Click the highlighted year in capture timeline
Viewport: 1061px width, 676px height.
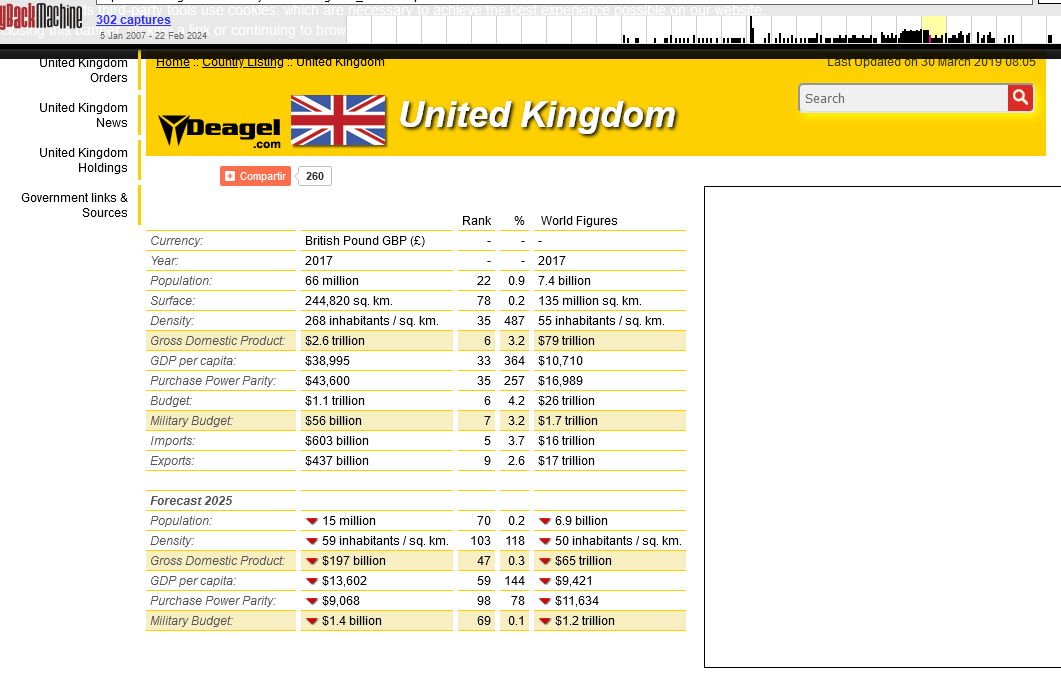[934, 30]
